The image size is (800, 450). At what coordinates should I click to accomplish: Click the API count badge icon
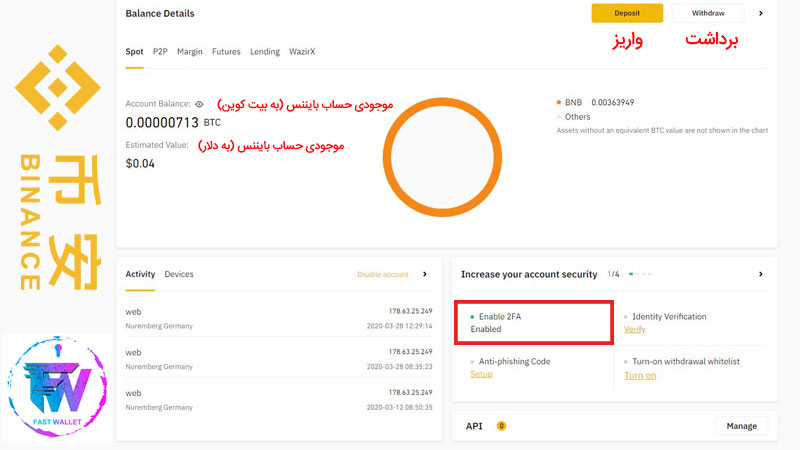coord(501,426)
